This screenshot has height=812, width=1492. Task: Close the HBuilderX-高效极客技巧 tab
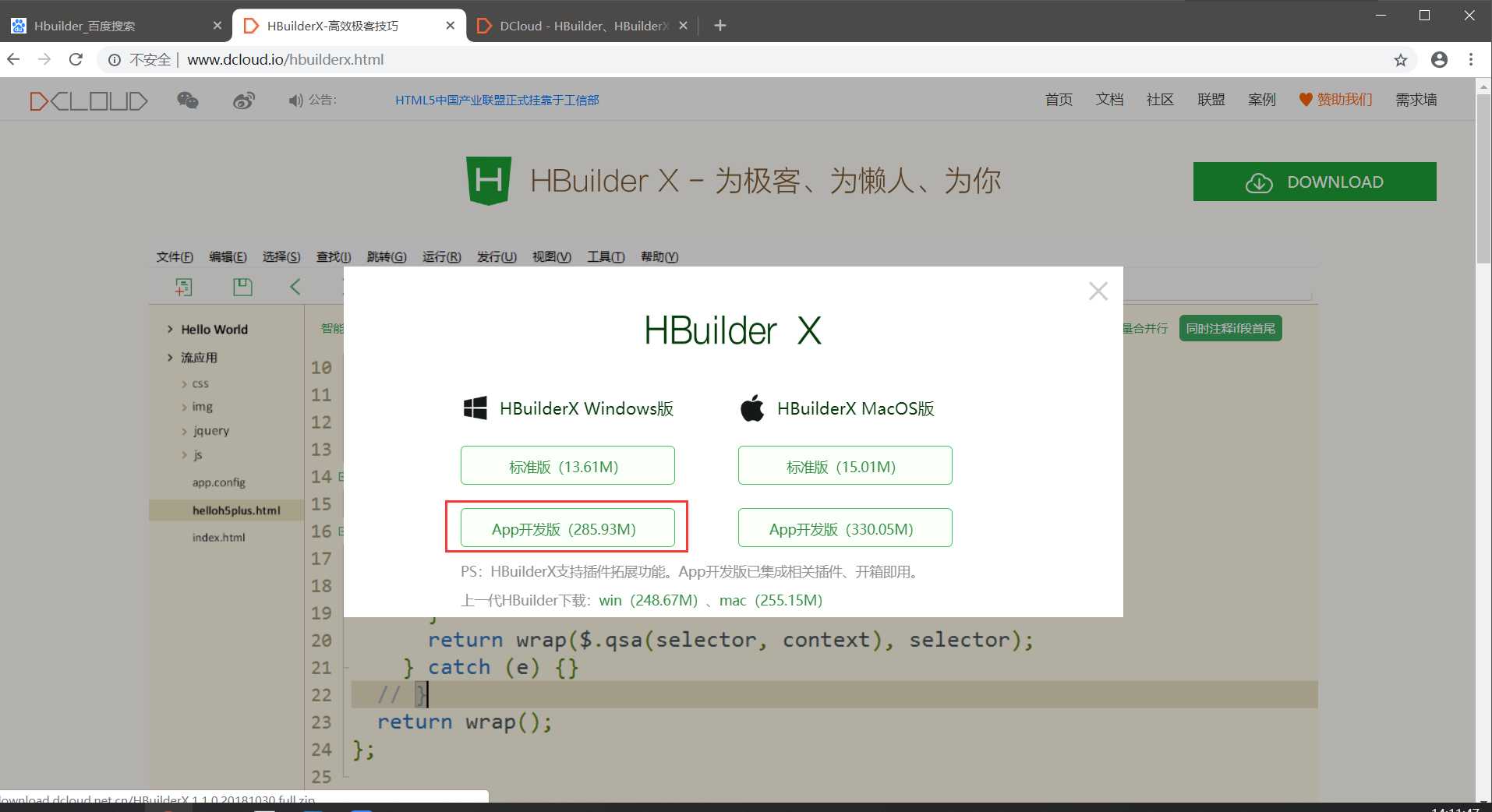(x=450, y=26)
